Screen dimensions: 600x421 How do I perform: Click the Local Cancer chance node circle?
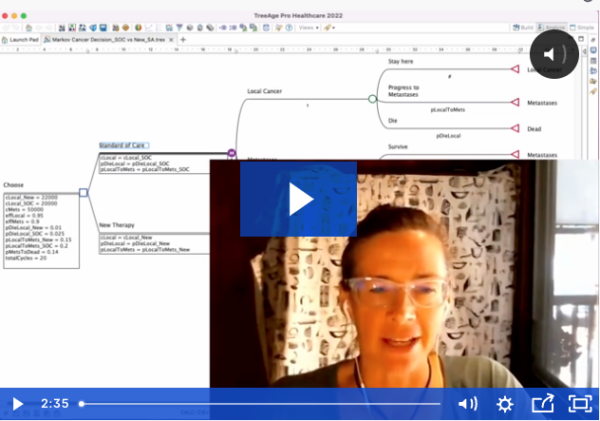point(372,98)
